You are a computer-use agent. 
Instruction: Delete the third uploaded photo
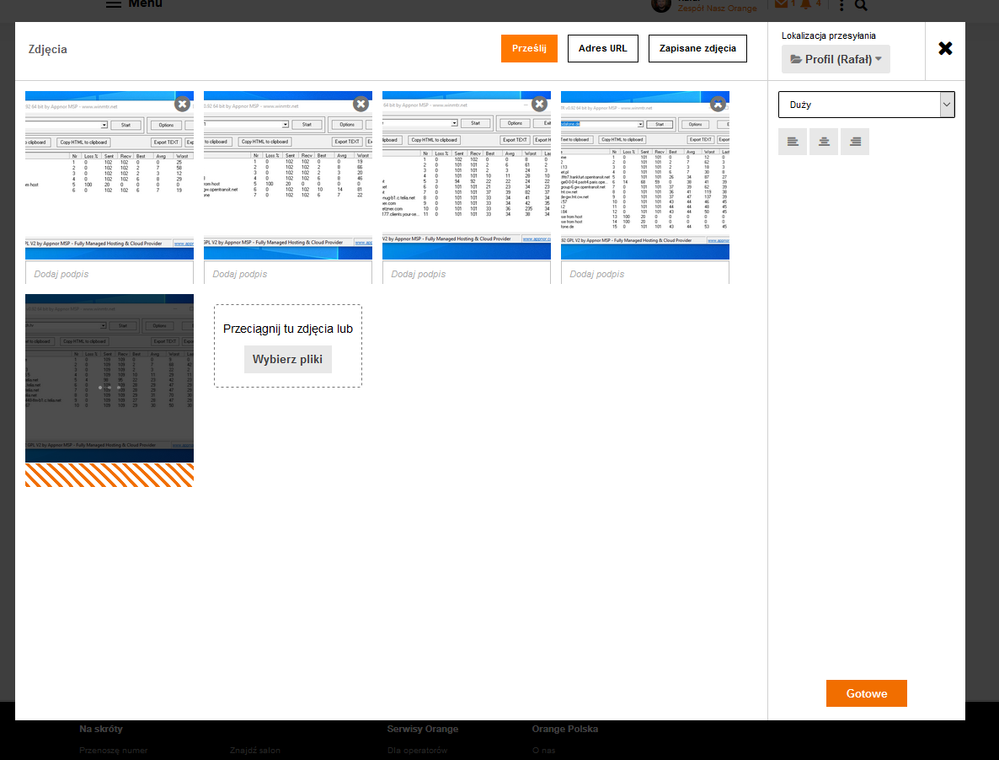pos(539,103)
